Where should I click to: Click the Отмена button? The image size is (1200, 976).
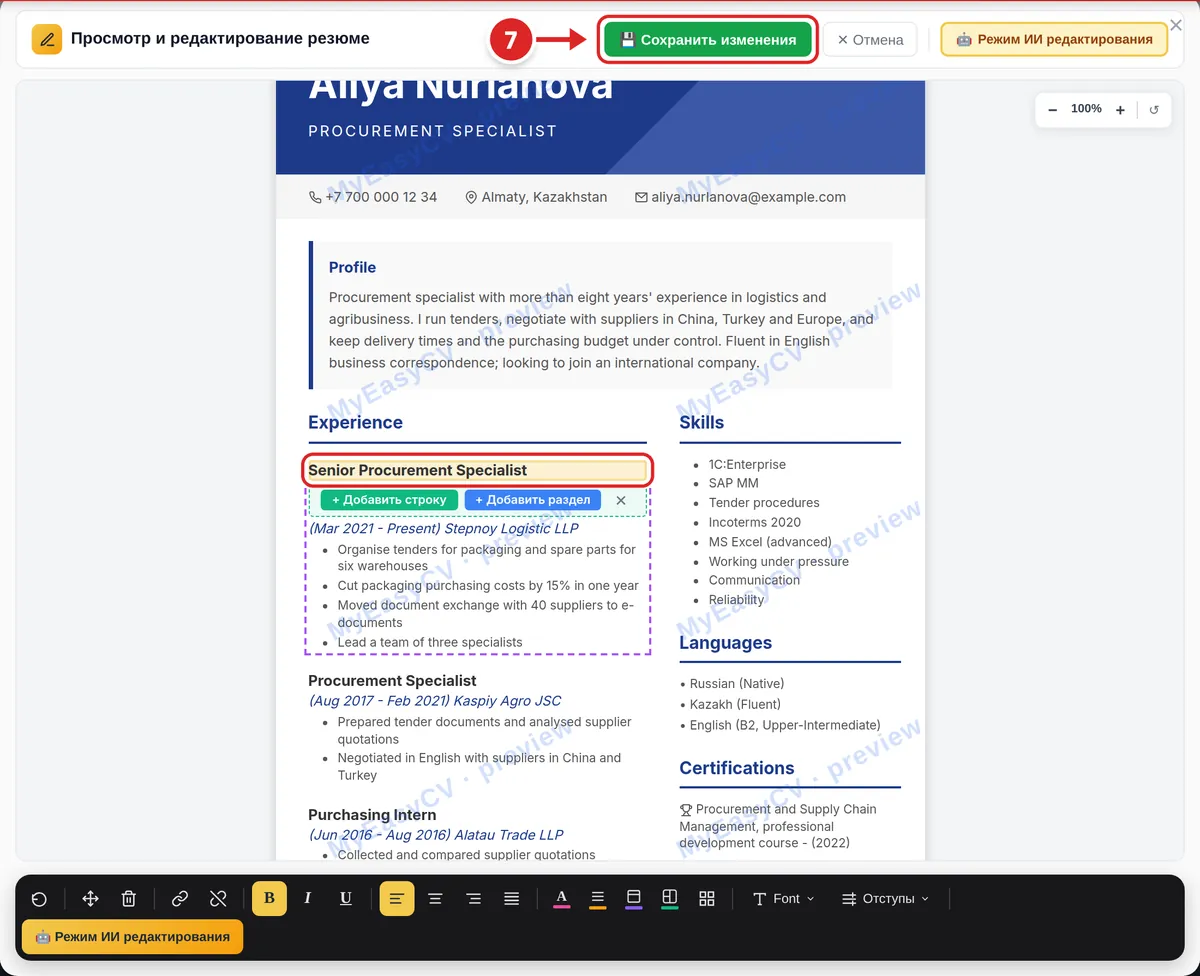[x=870, y=40]
